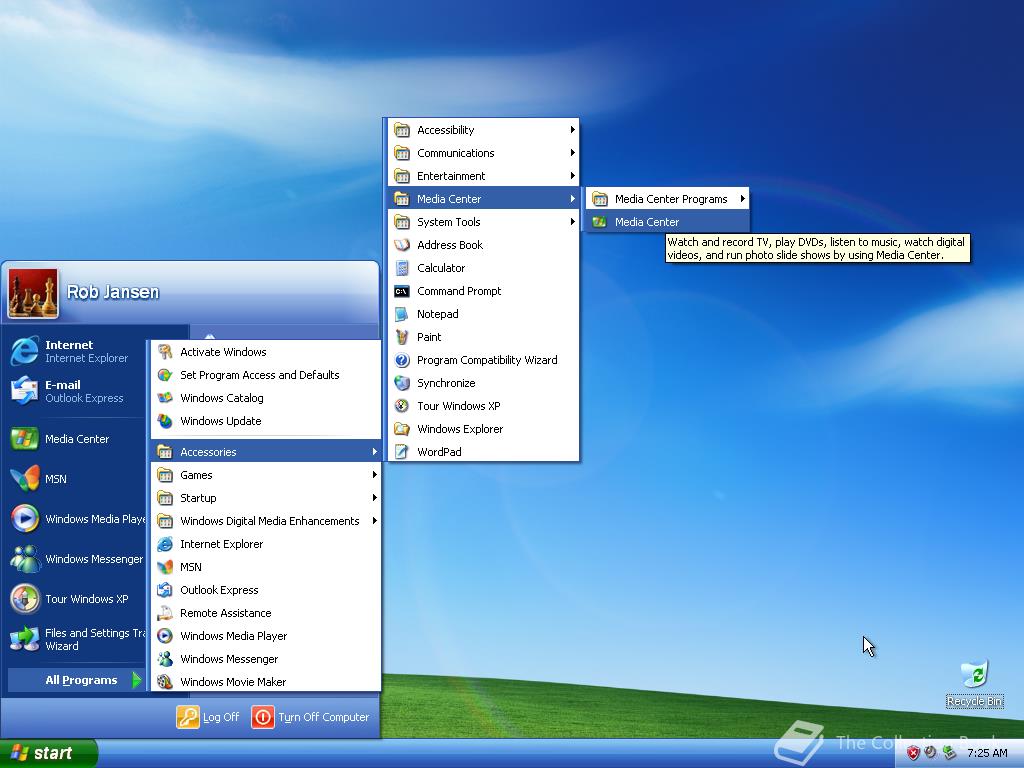Open Internet Explorer from pinned list
This screenshot has height=768, width=1024.
[77, 351]
